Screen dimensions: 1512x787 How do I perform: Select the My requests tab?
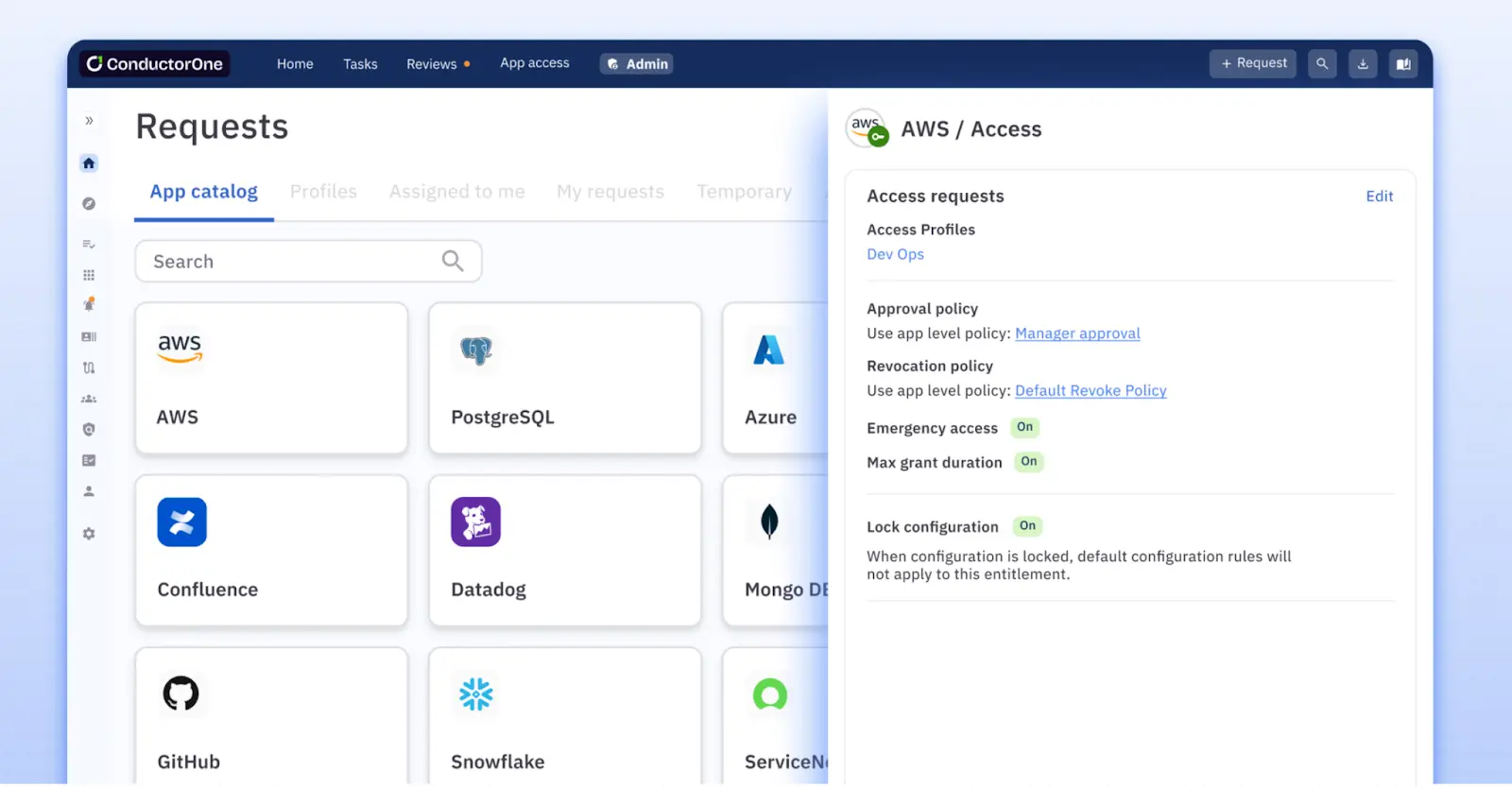(610, 192)
